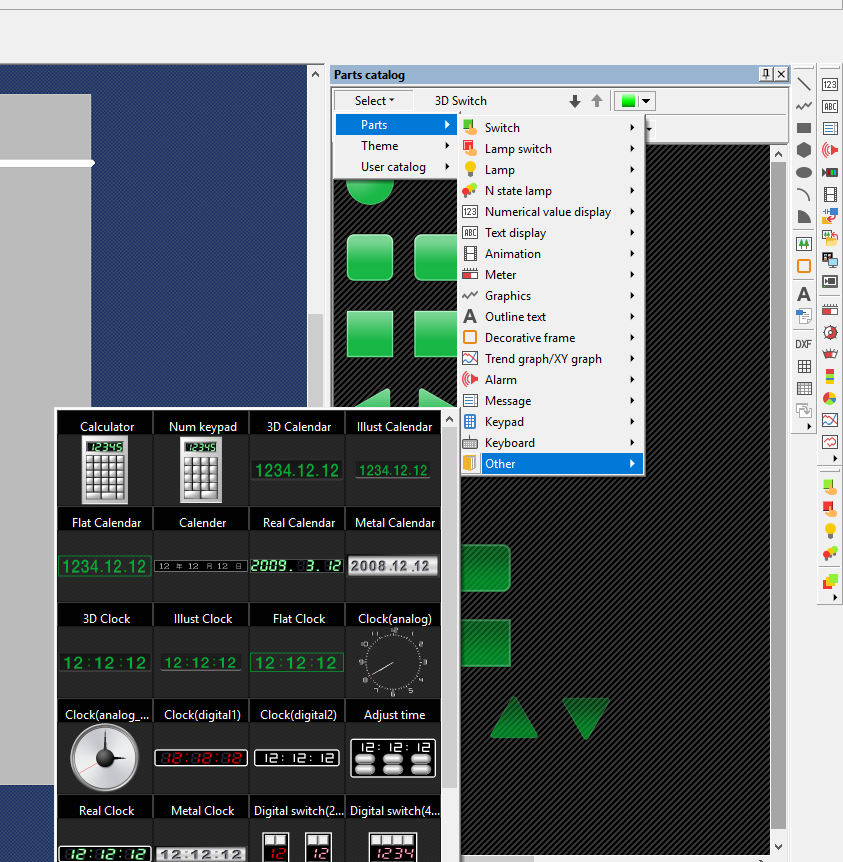Select the Ellipse drawing tool

[x=804, y=173]
